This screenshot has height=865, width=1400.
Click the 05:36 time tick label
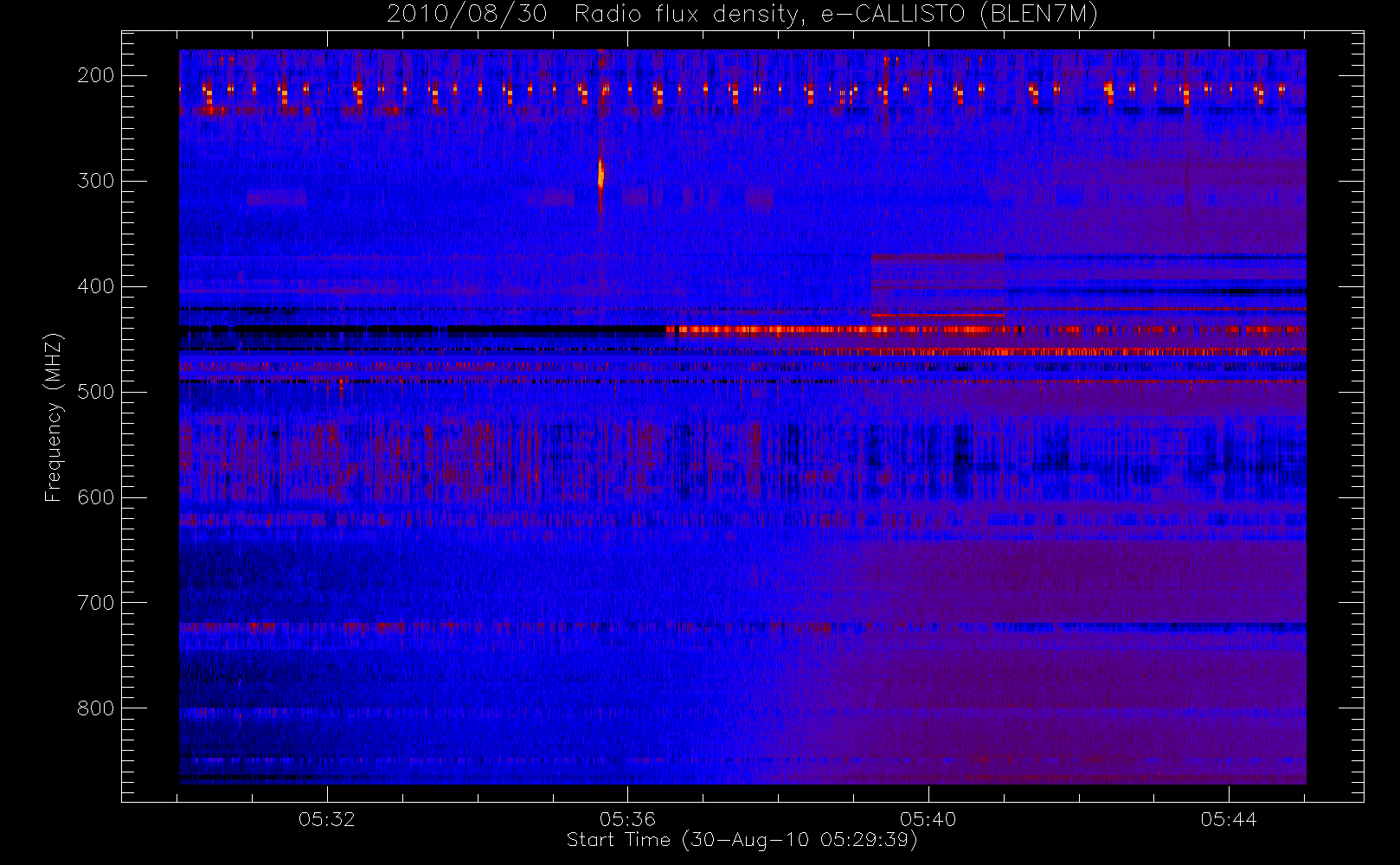[x=627, y=819]
